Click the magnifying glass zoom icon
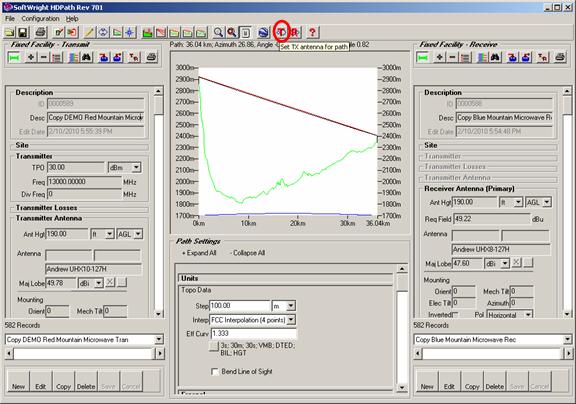Screen dimensions: 576x404 click(x=218, y=32)
